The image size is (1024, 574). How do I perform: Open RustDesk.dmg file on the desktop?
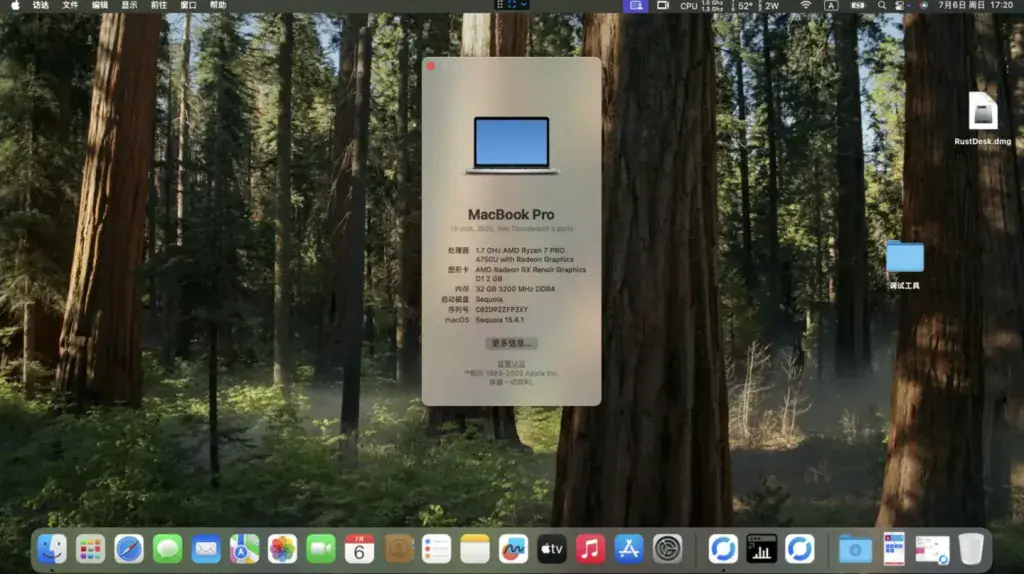point(982,118)
